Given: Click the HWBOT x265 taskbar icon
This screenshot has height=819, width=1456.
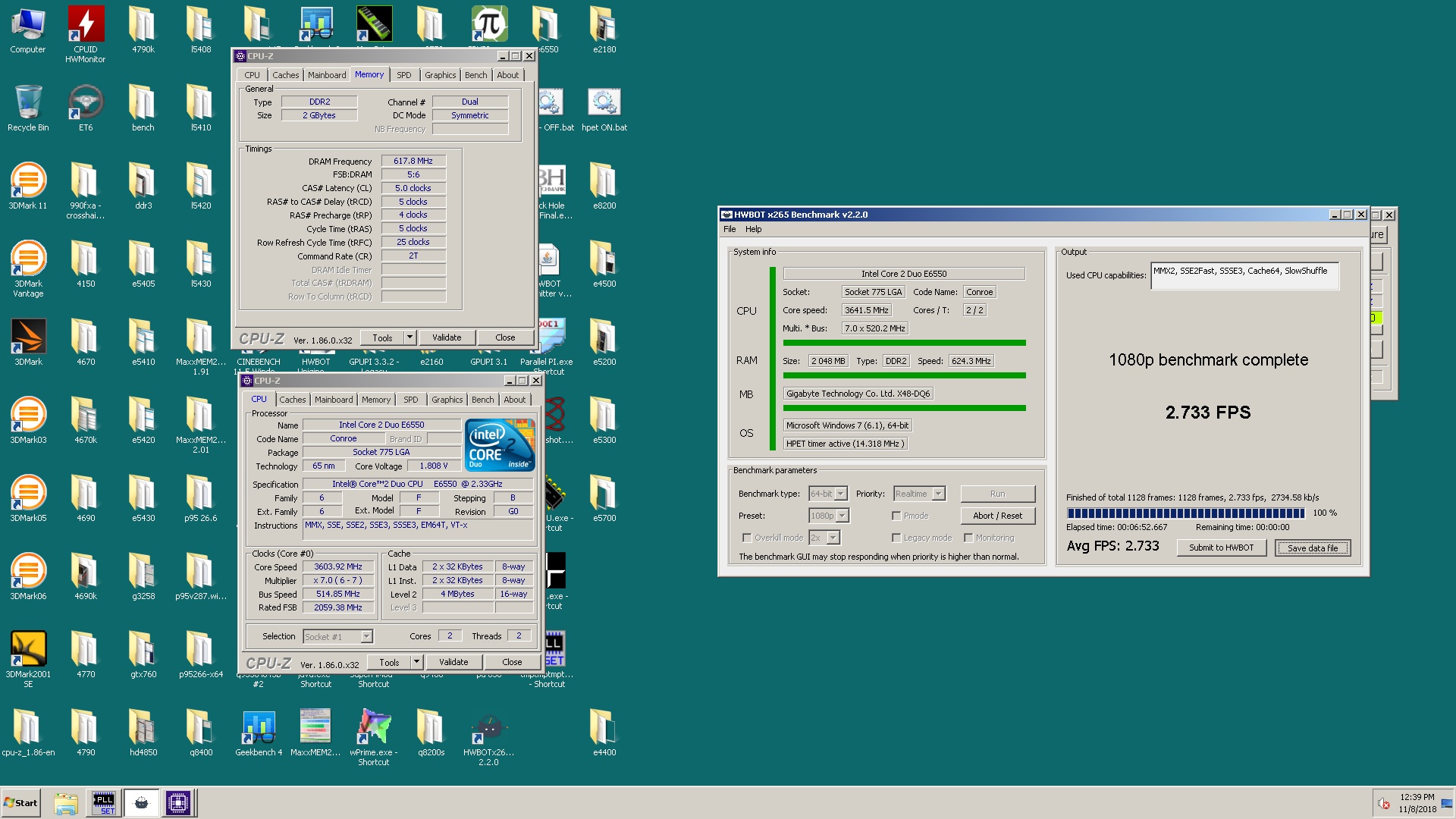Looking at the screenshot, I should (141, 803).
